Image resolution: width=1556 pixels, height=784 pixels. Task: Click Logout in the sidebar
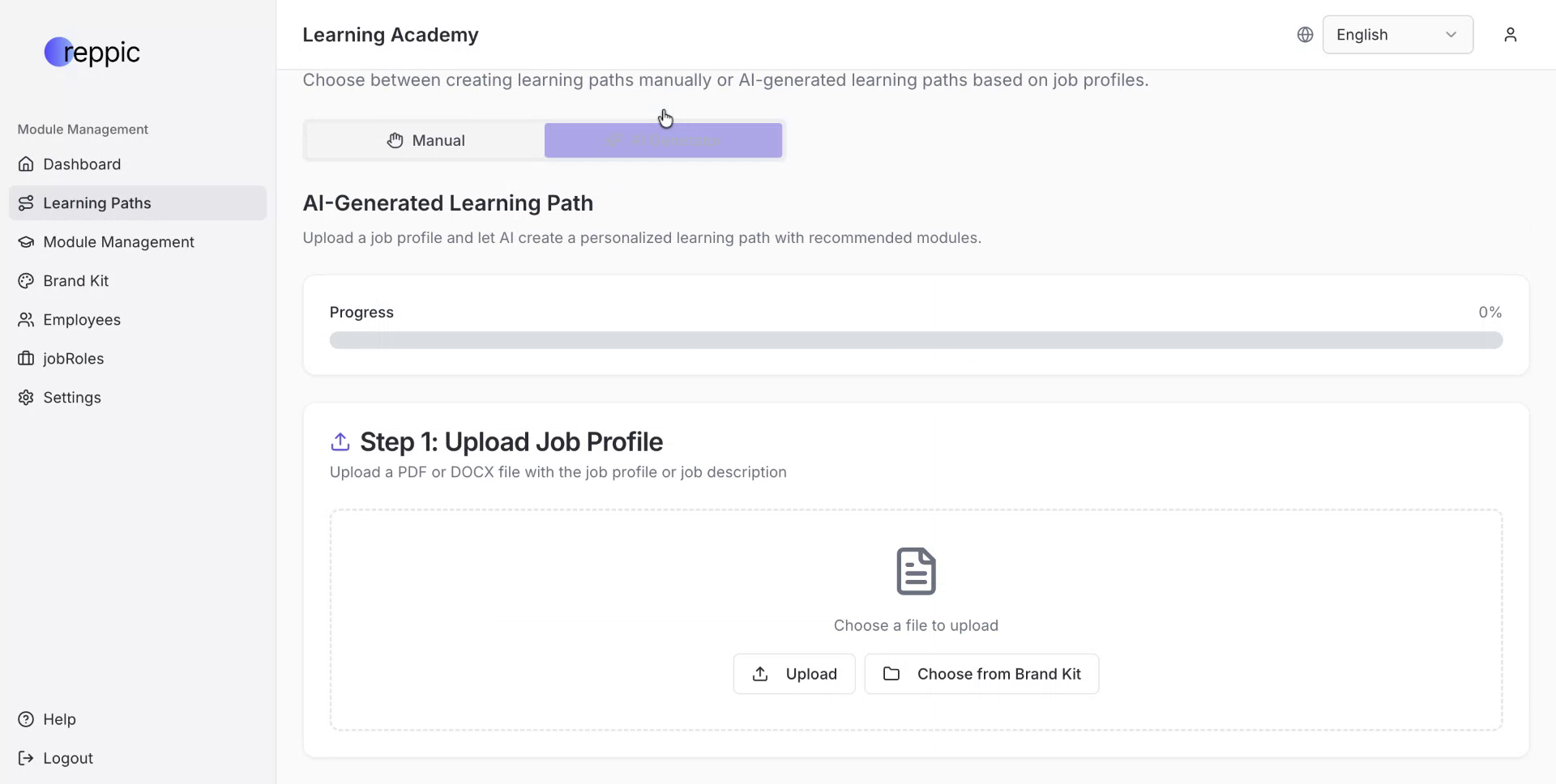[x=68, y=758]
